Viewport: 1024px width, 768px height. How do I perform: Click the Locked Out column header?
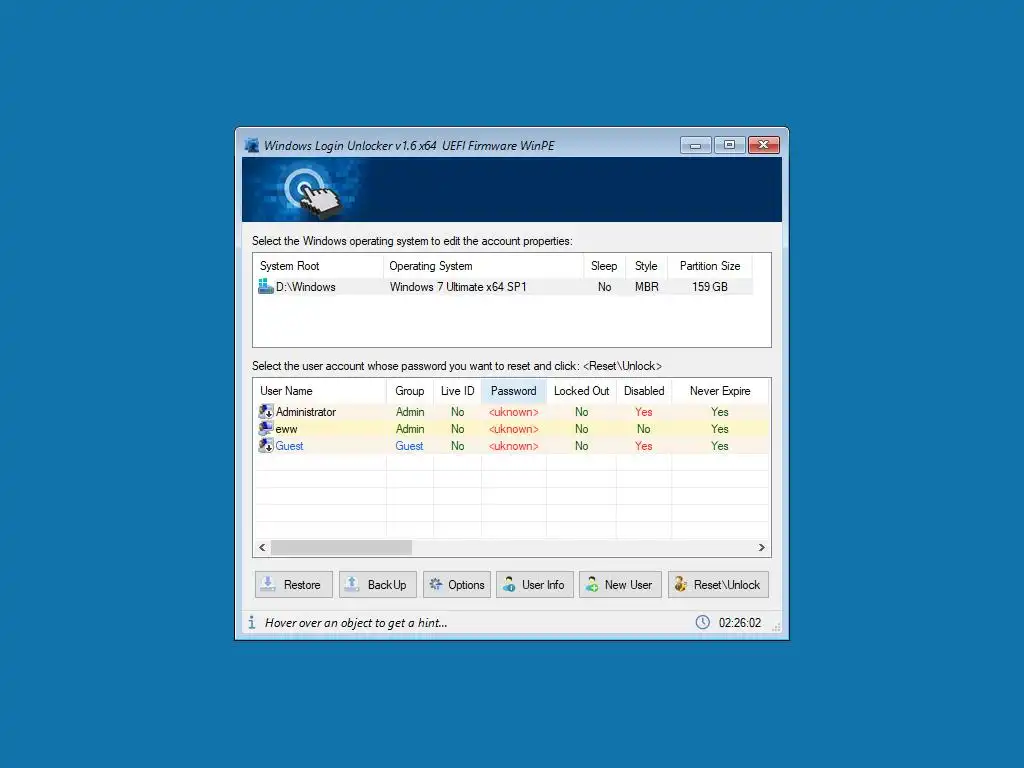(581, 391)
